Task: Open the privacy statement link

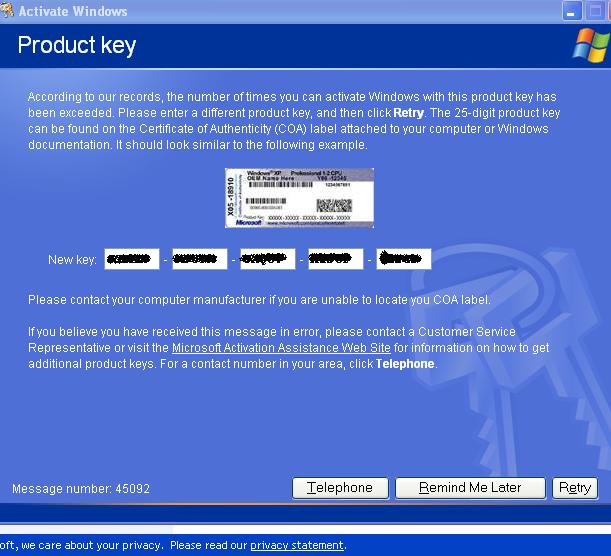Action: (x=297, y=545)
